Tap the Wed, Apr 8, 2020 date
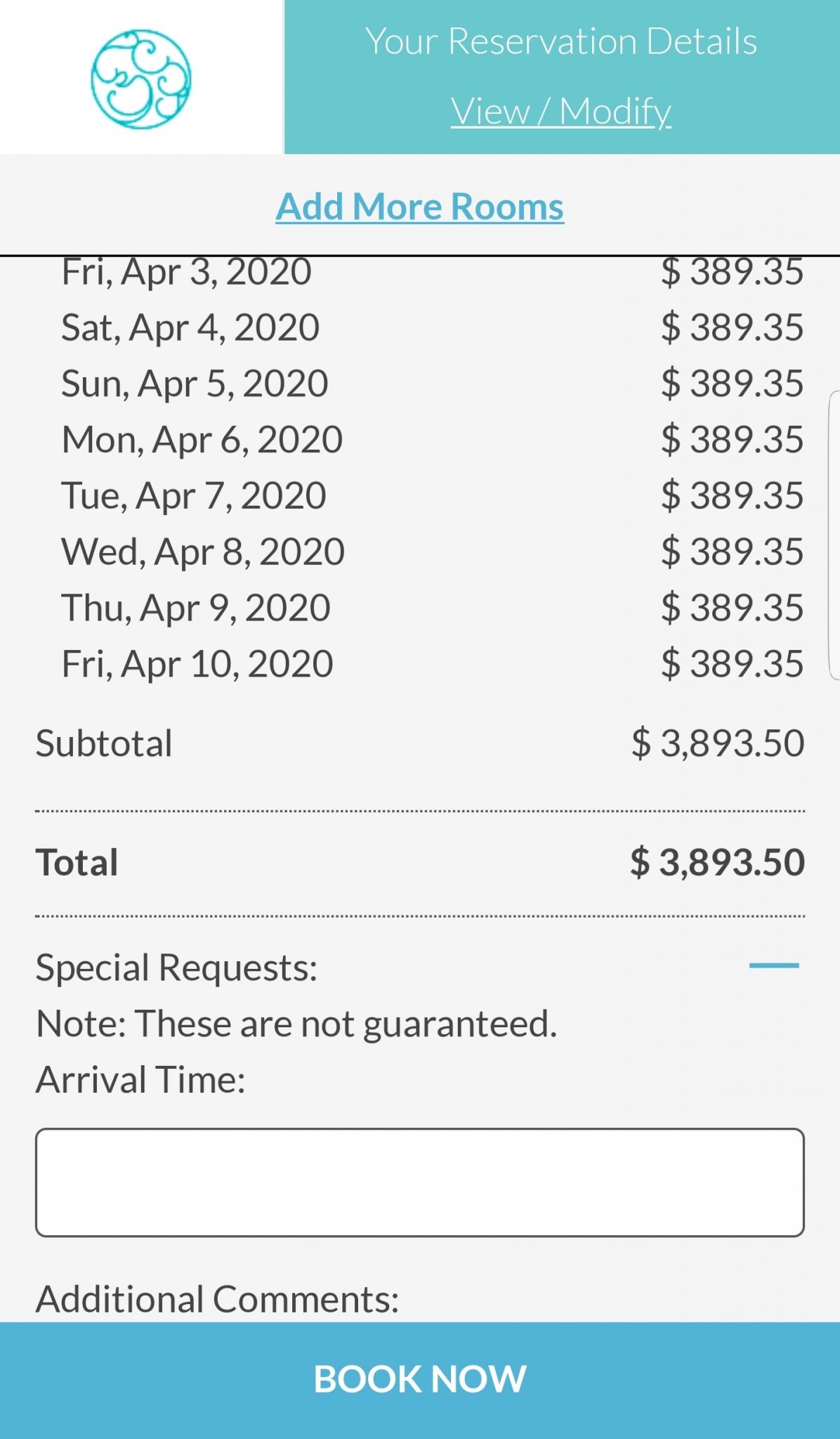This screenshot has height=1439, width=840. coord(203,552)
